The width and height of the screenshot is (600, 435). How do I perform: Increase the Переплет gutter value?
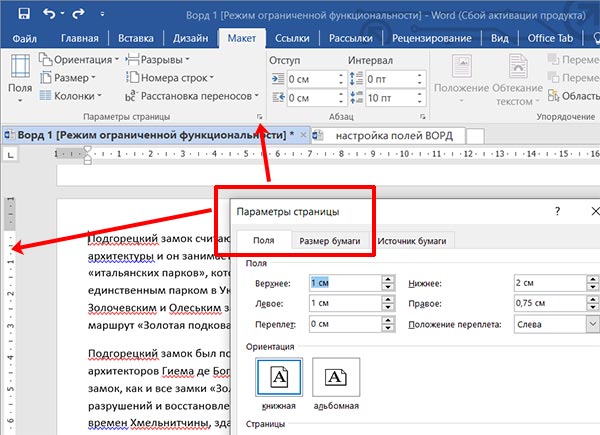point(388,320)
